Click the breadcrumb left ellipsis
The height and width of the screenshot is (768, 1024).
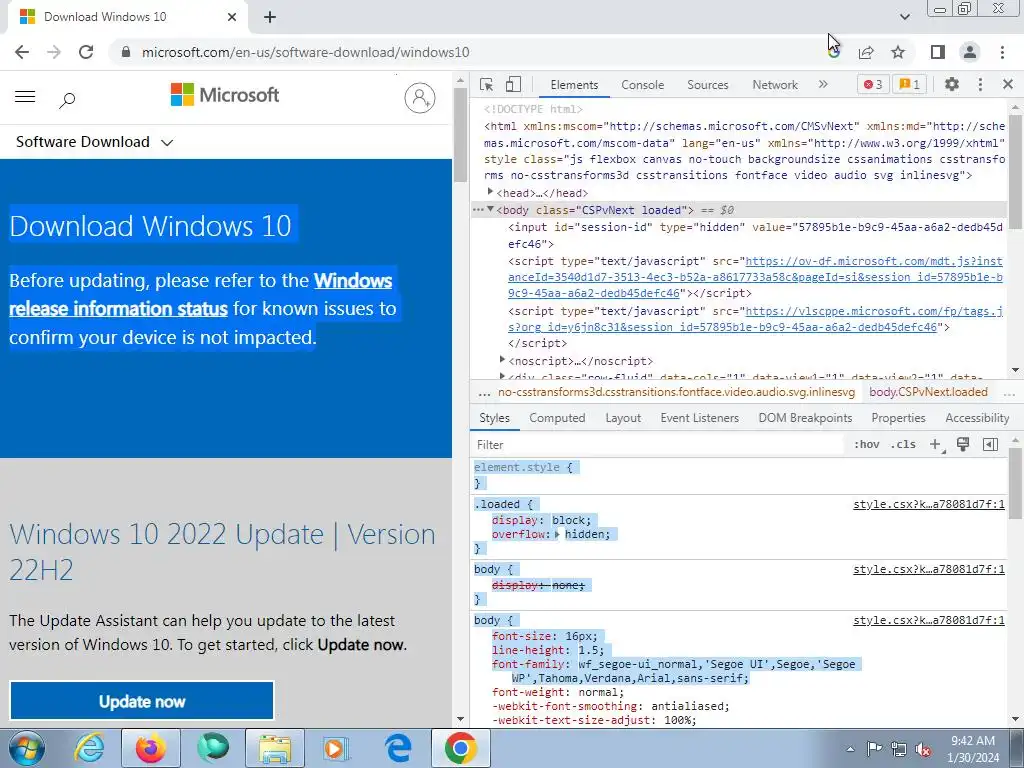484,392
